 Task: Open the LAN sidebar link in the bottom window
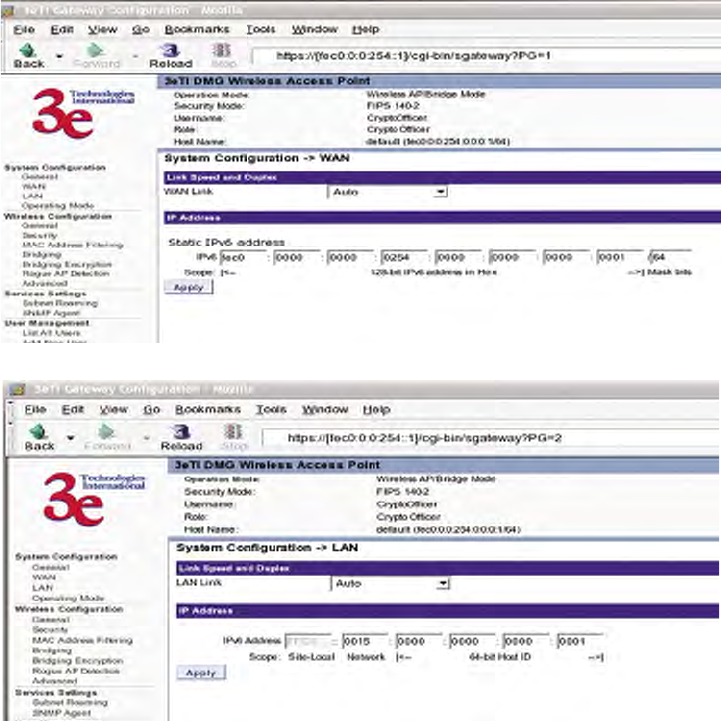click(43, 588)
